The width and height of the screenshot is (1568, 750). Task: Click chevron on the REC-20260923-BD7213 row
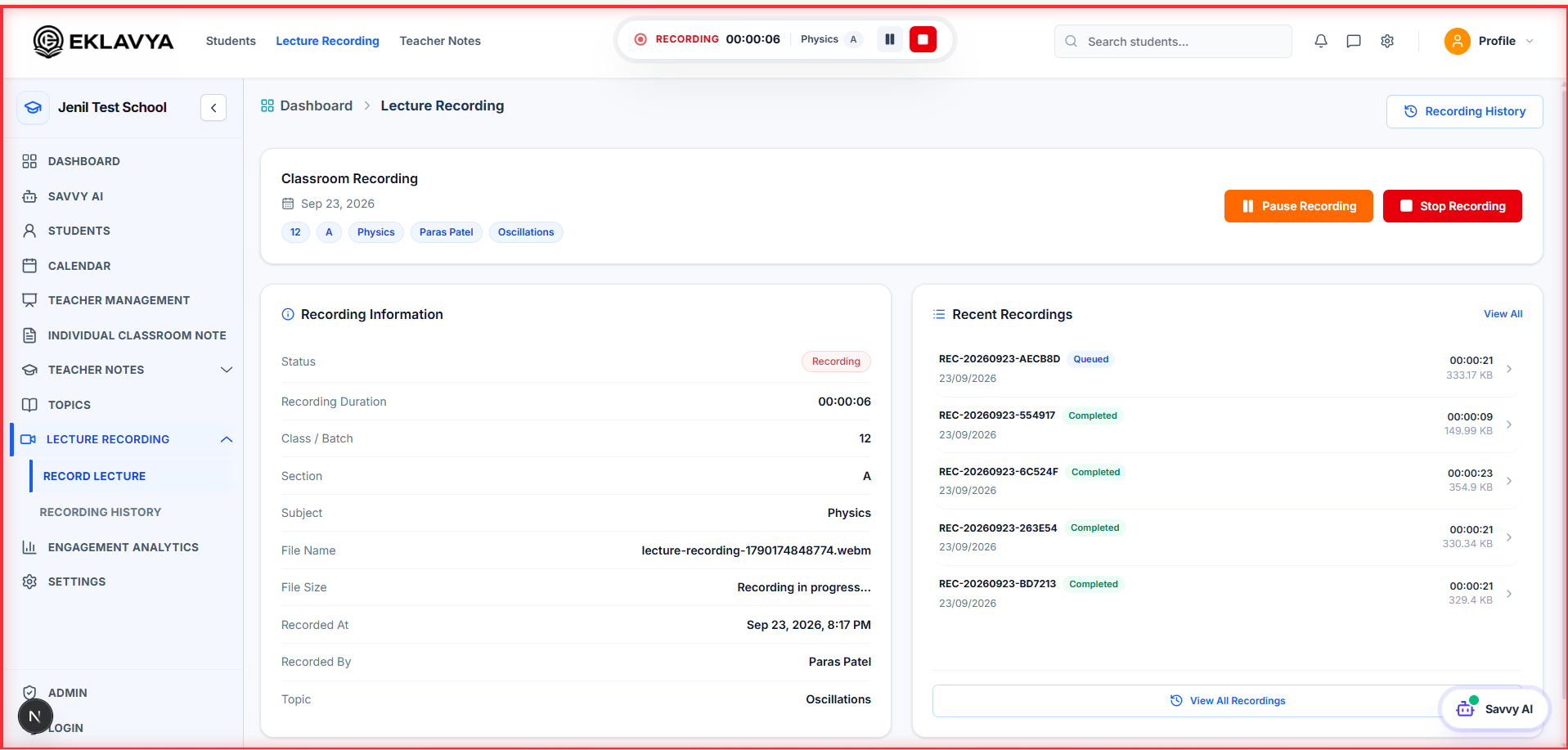[x=1509, y=594]
